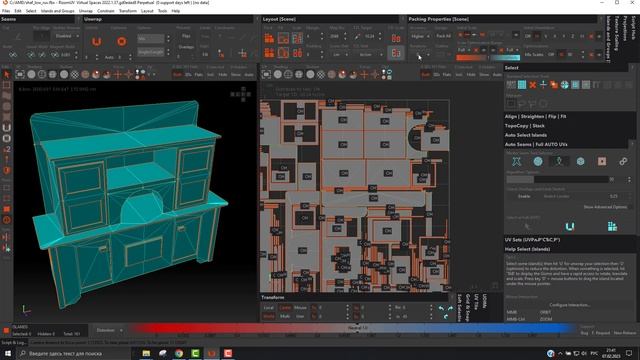The height and width of the screenshot is (360, 640).
Task: Open the Constrain menu
Action: [x=106, y=11]
